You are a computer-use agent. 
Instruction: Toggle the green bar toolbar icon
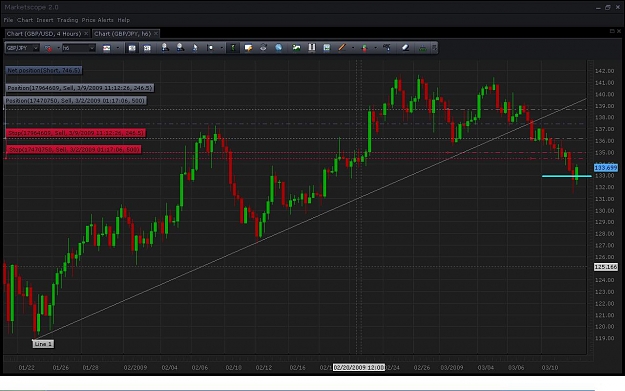coord(233,48)
